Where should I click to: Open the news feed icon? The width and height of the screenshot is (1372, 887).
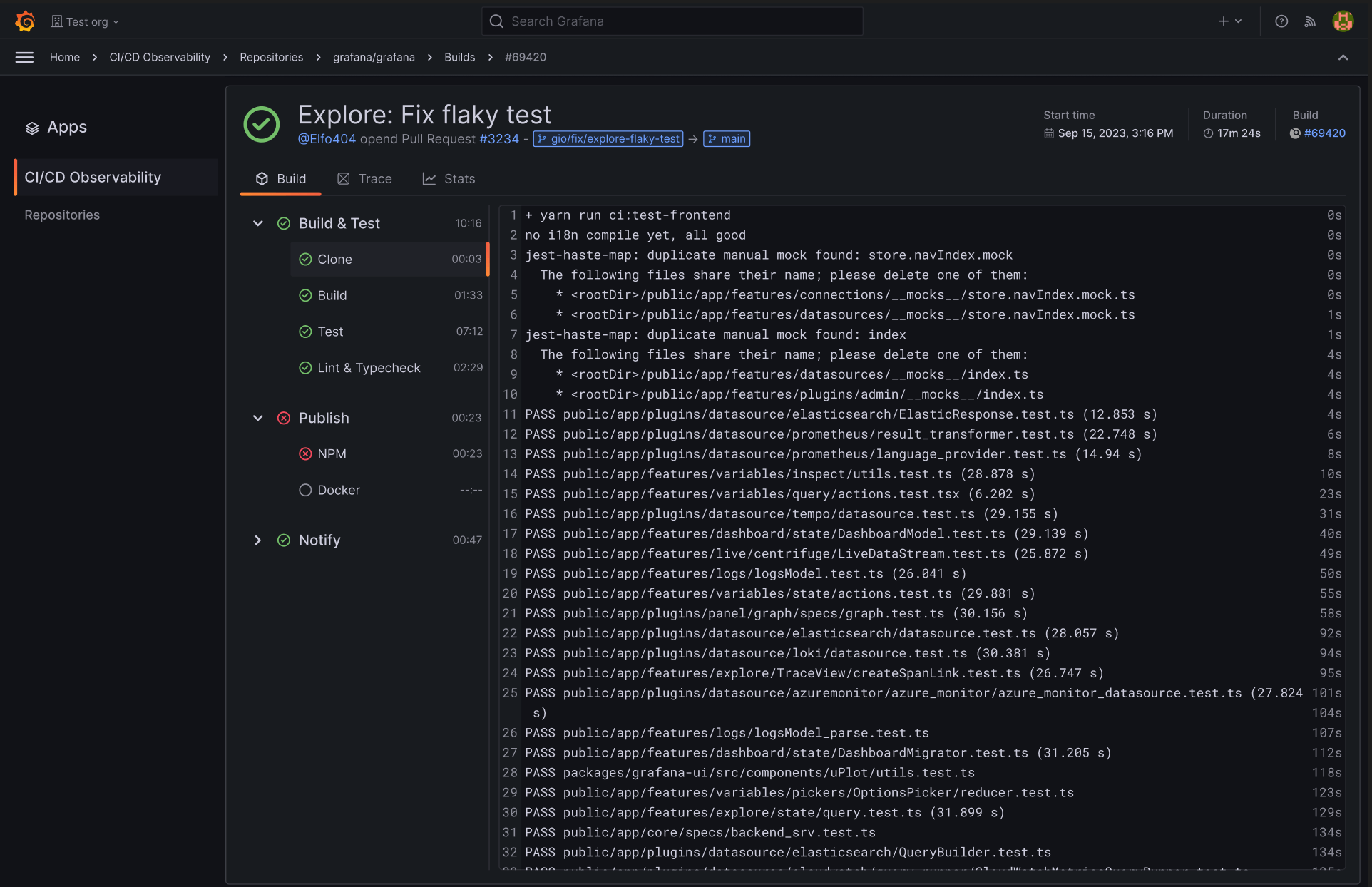coord(1311,21)
